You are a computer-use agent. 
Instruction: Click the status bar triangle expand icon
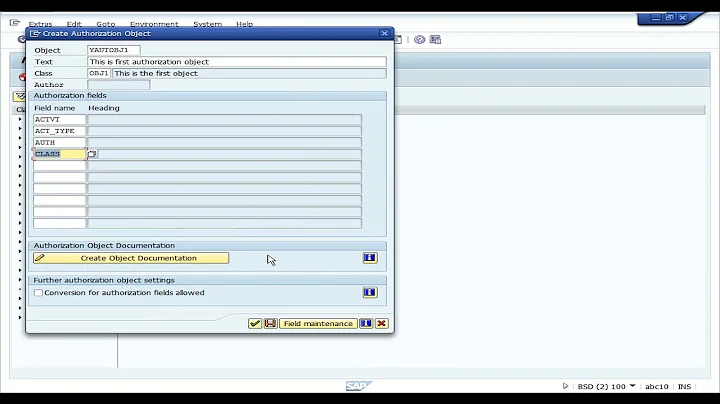click(x=565, y=386)
